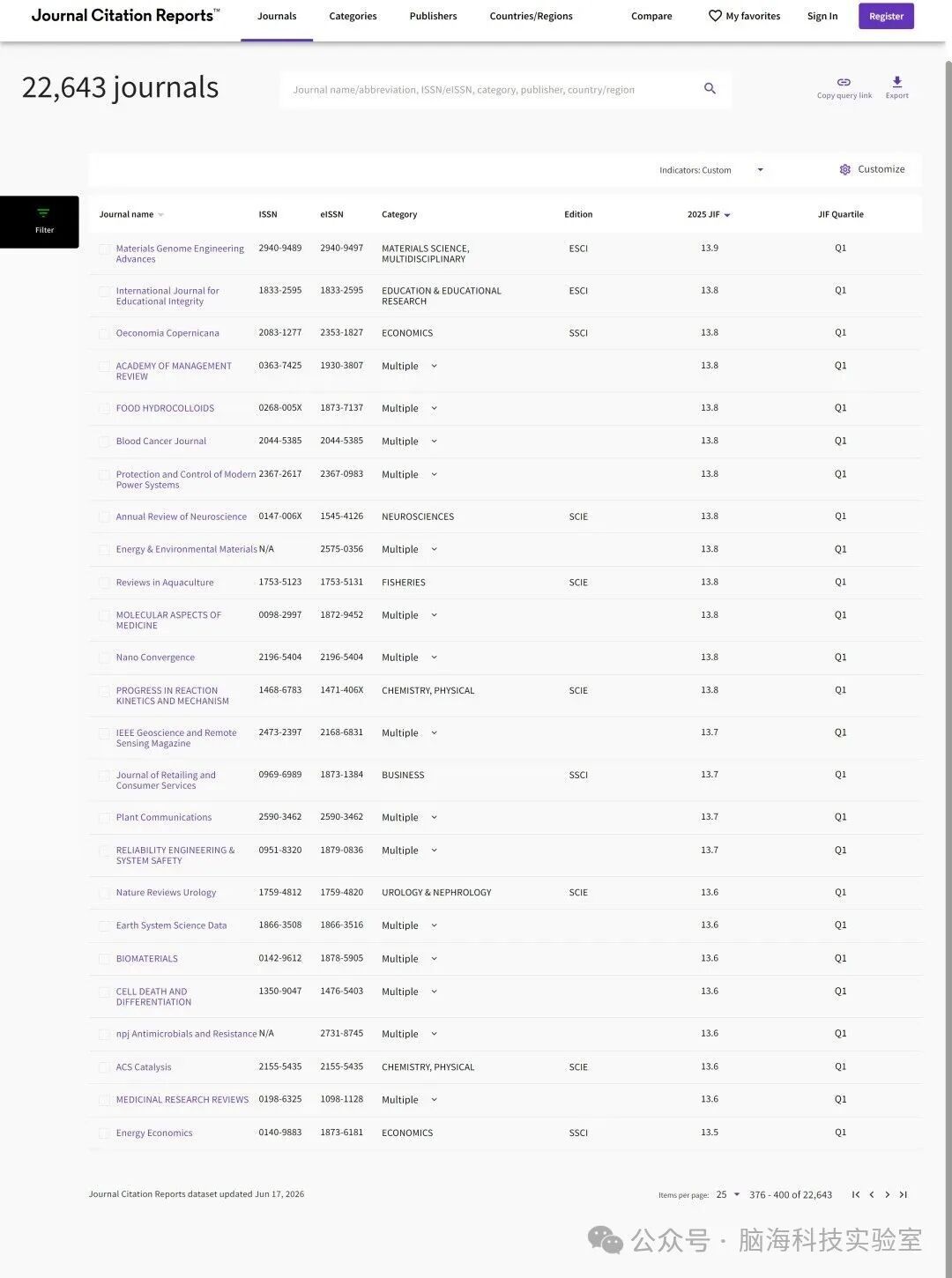Open the items per page dropdown

pos(728,1194)
